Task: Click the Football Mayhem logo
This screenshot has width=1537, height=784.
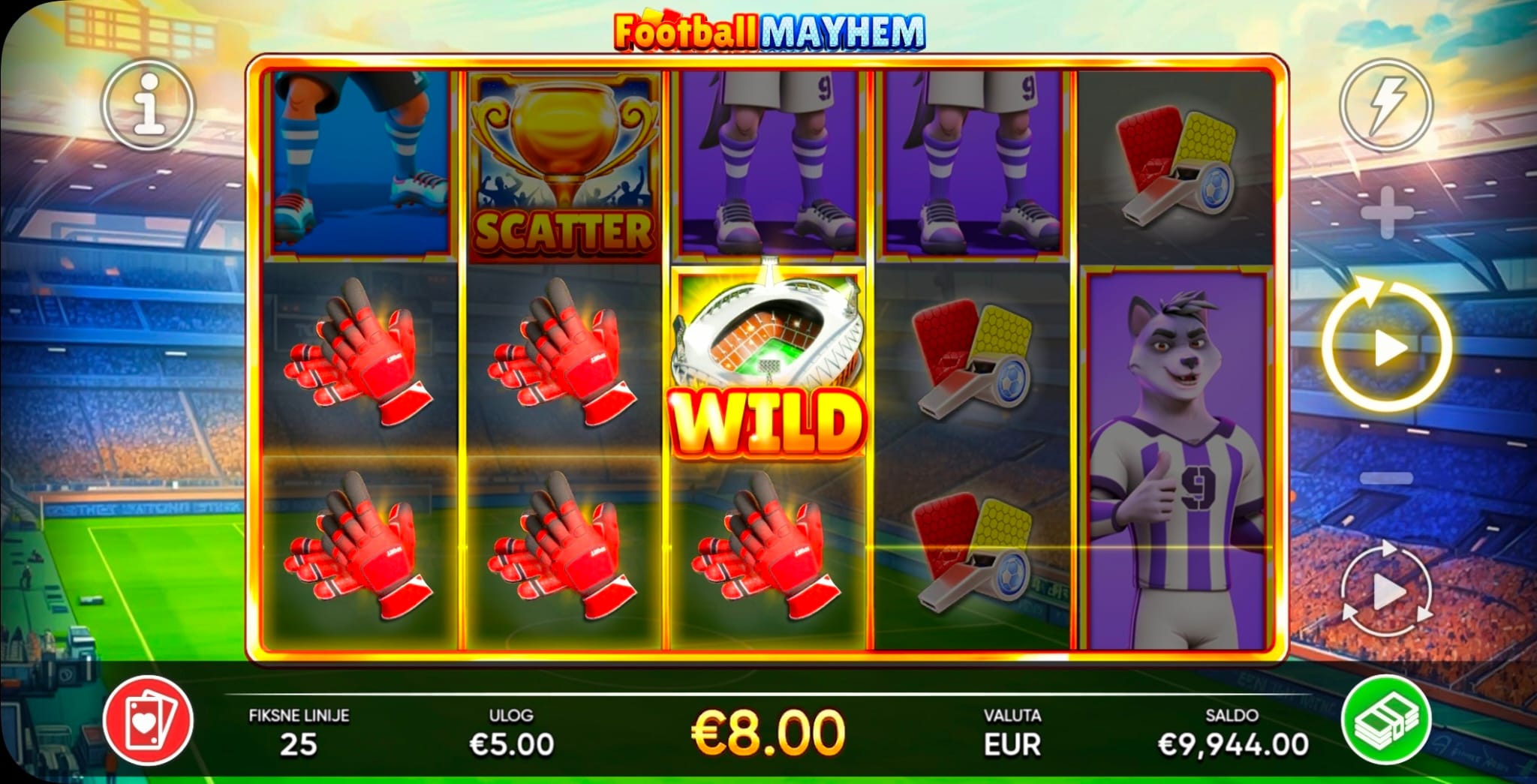Action: point(769,32)
